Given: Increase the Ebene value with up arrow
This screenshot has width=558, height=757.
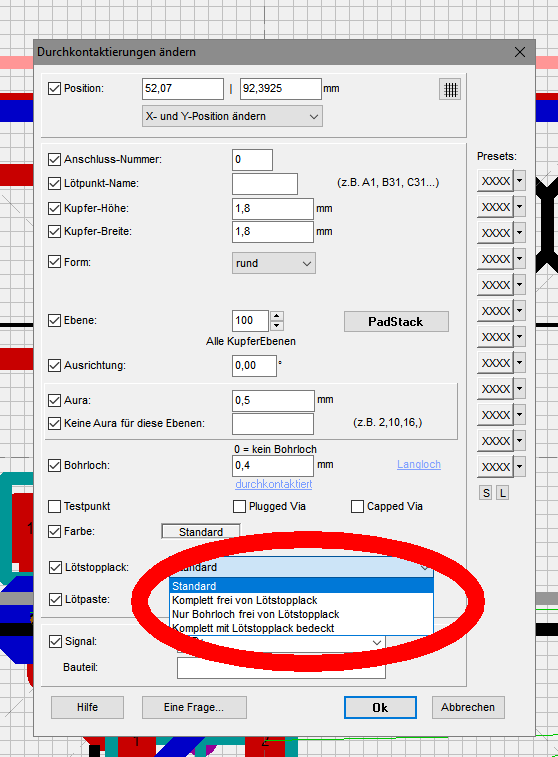Looking at the screenshot, I should [x=277, y=316].
